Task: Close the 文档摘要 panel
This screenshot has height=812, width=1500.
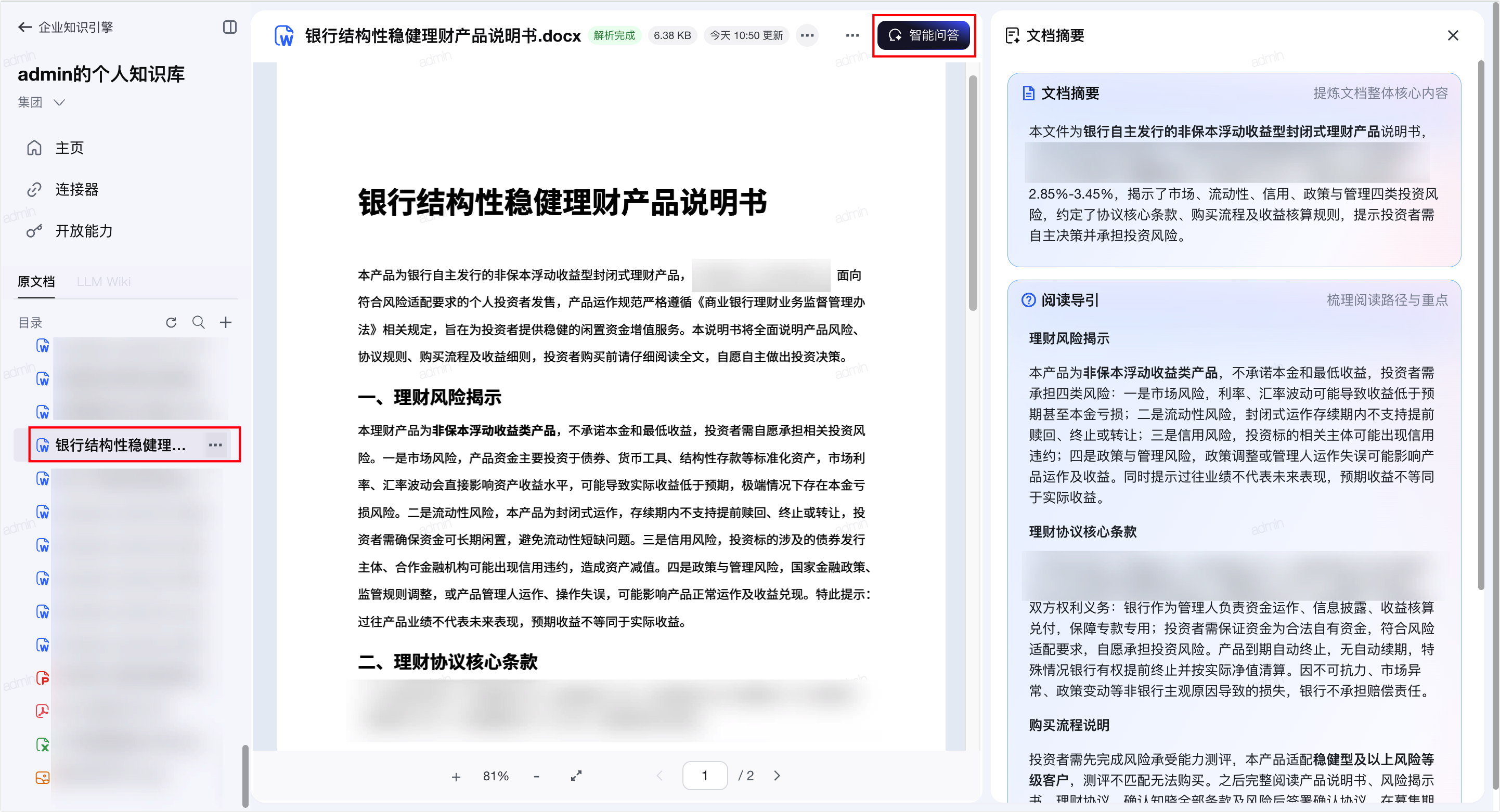Action: 1453,35
